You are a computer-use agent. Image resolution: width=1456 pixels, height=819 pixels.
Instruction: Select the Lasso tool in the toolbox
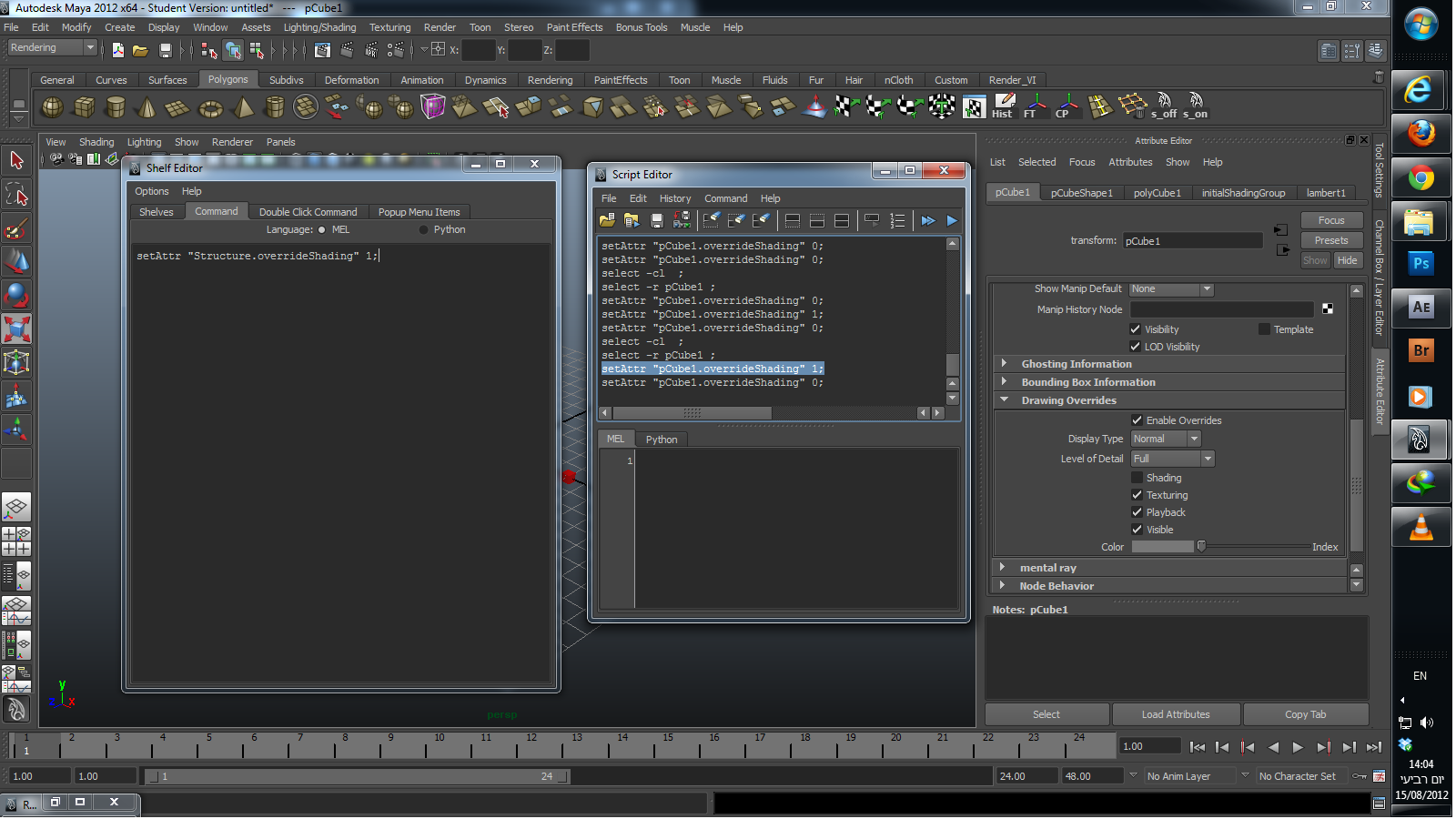tap(16, 195)
